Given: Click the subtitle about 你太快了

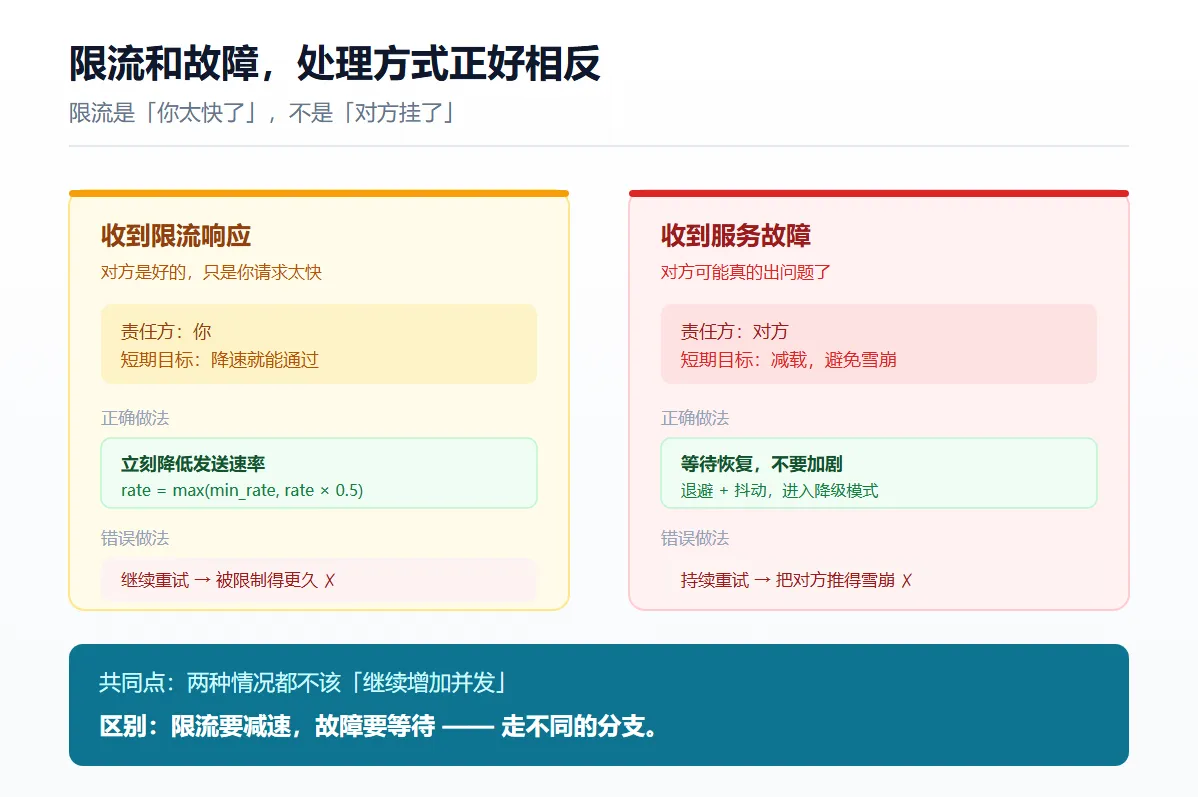Looking at the screenshot, I should (x=263, y=113).
